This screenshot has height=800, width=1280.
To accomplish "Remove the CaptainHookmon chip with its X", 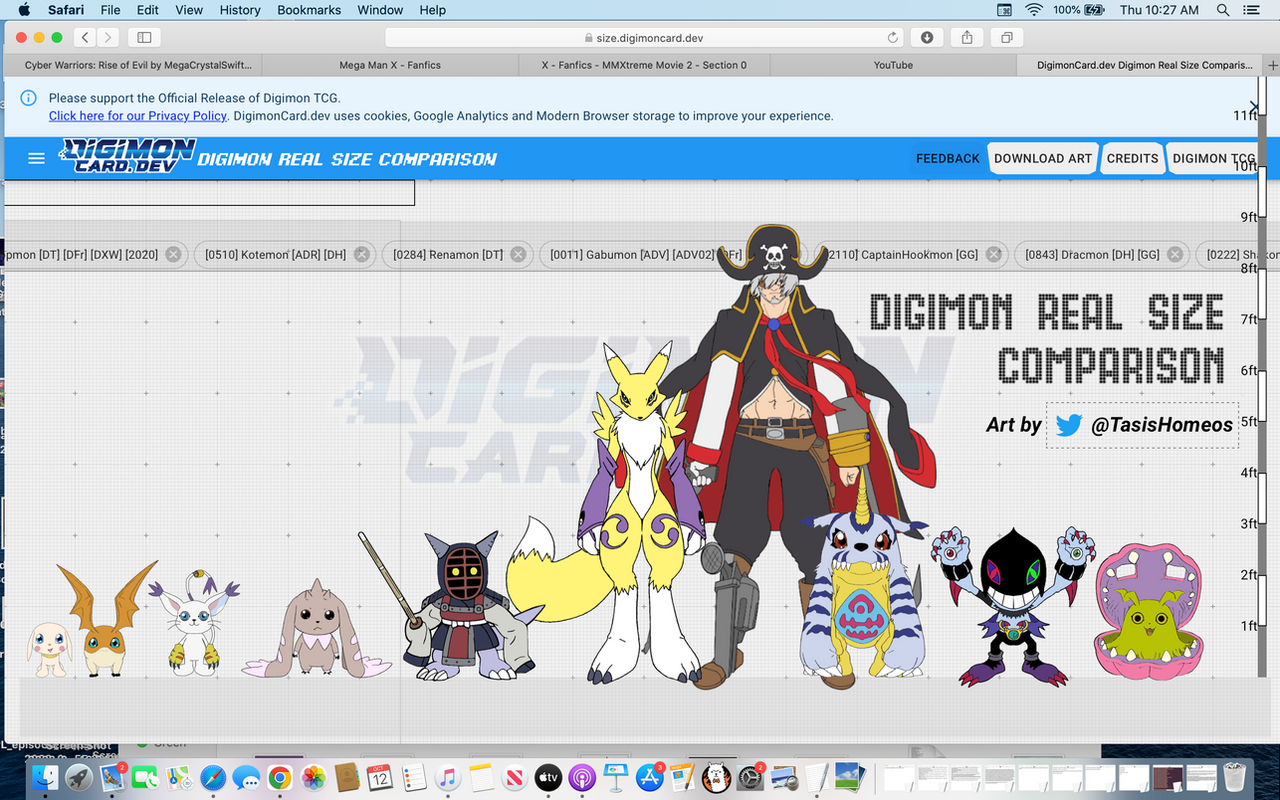I will 993,255.
